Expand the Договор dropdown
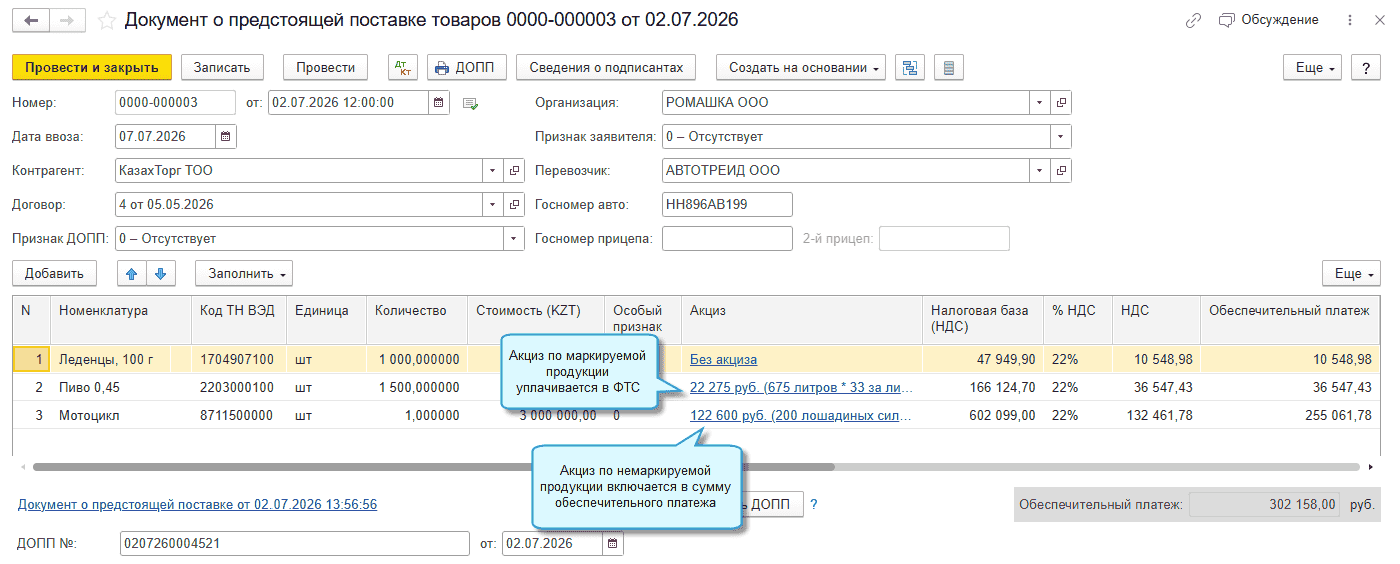This screenshot has height=564, width=1400. coord(492,204)
